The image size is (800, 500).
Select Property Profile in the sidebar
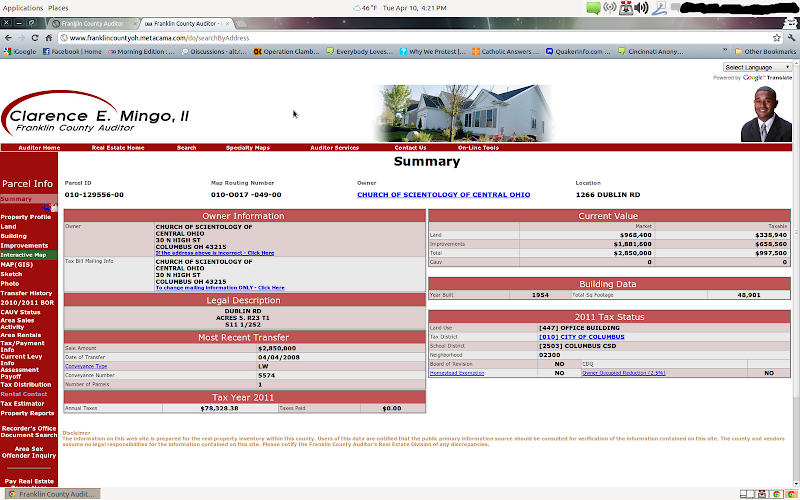click(x=26, y=217)
